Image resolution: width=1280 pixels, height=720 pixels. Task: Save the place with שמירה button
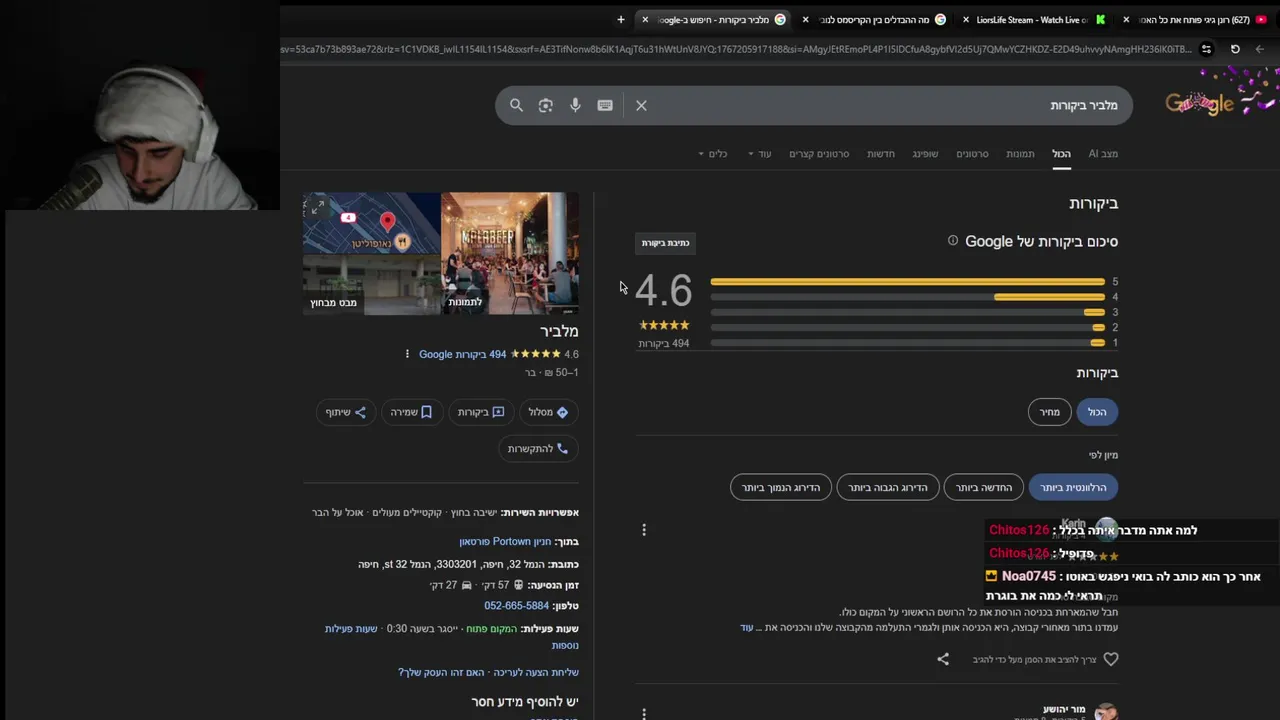click(411, 412)
